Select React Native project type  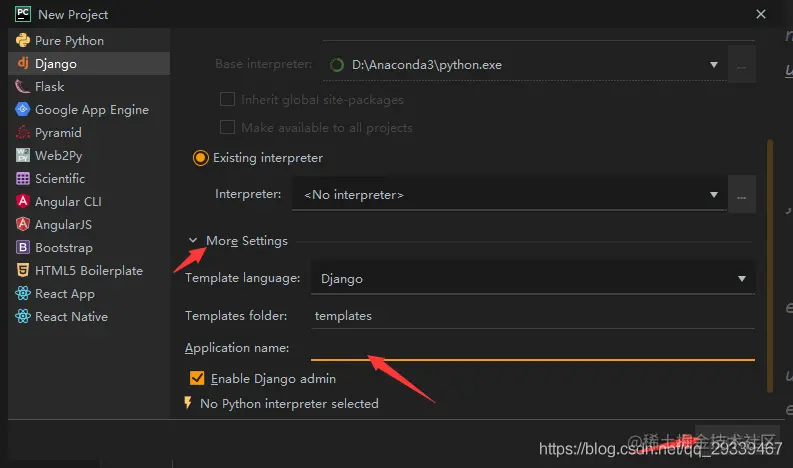point(89,316)
